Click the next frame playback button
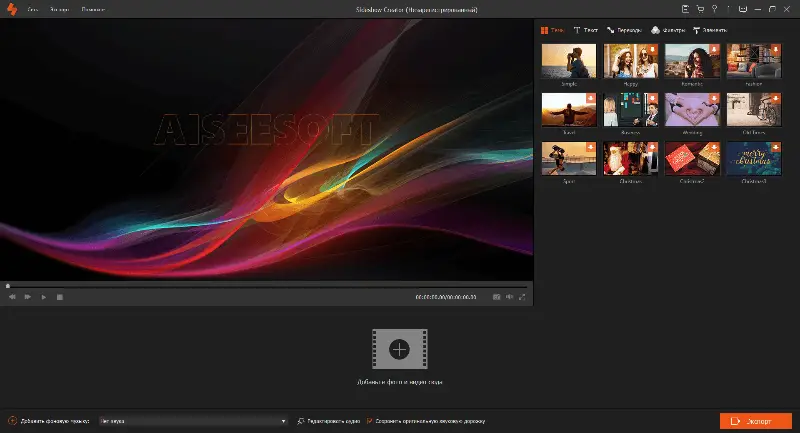 [28, 297]
